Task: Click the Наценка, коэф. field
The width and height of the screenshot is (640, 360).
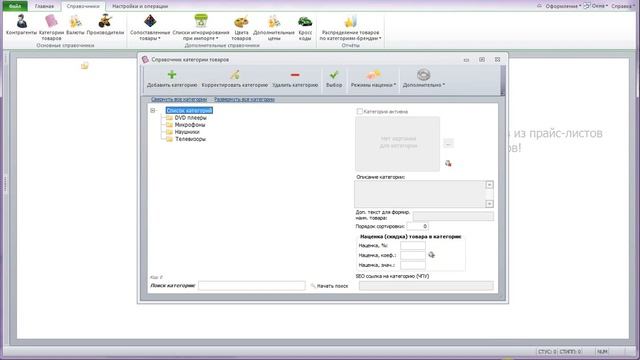Action: [413, 255]
